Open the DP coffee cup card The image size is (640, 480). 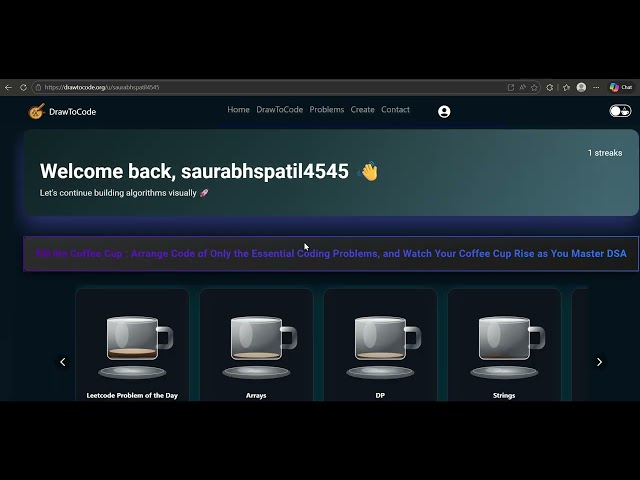(380, 345)
